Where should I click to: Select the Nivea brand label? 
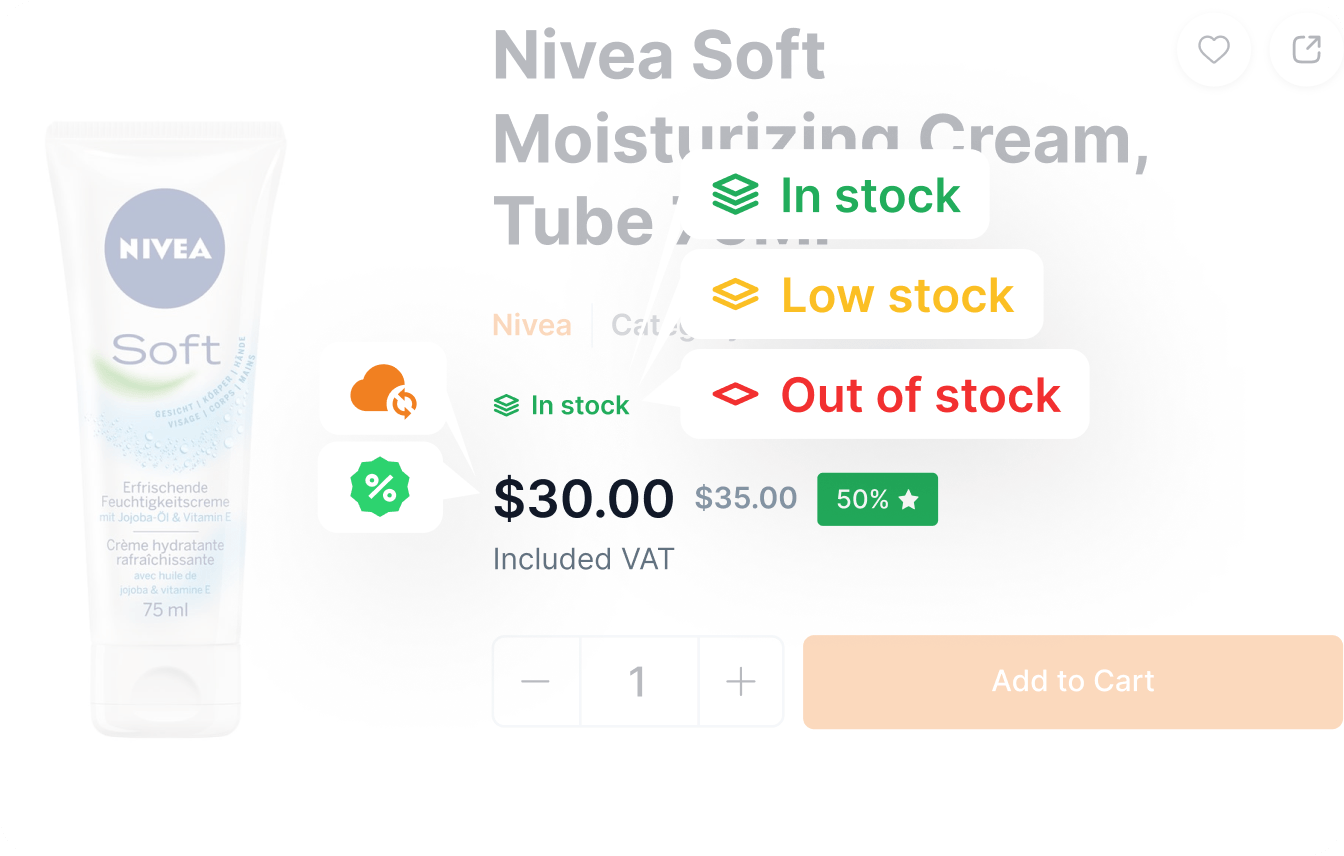[532, 324]
